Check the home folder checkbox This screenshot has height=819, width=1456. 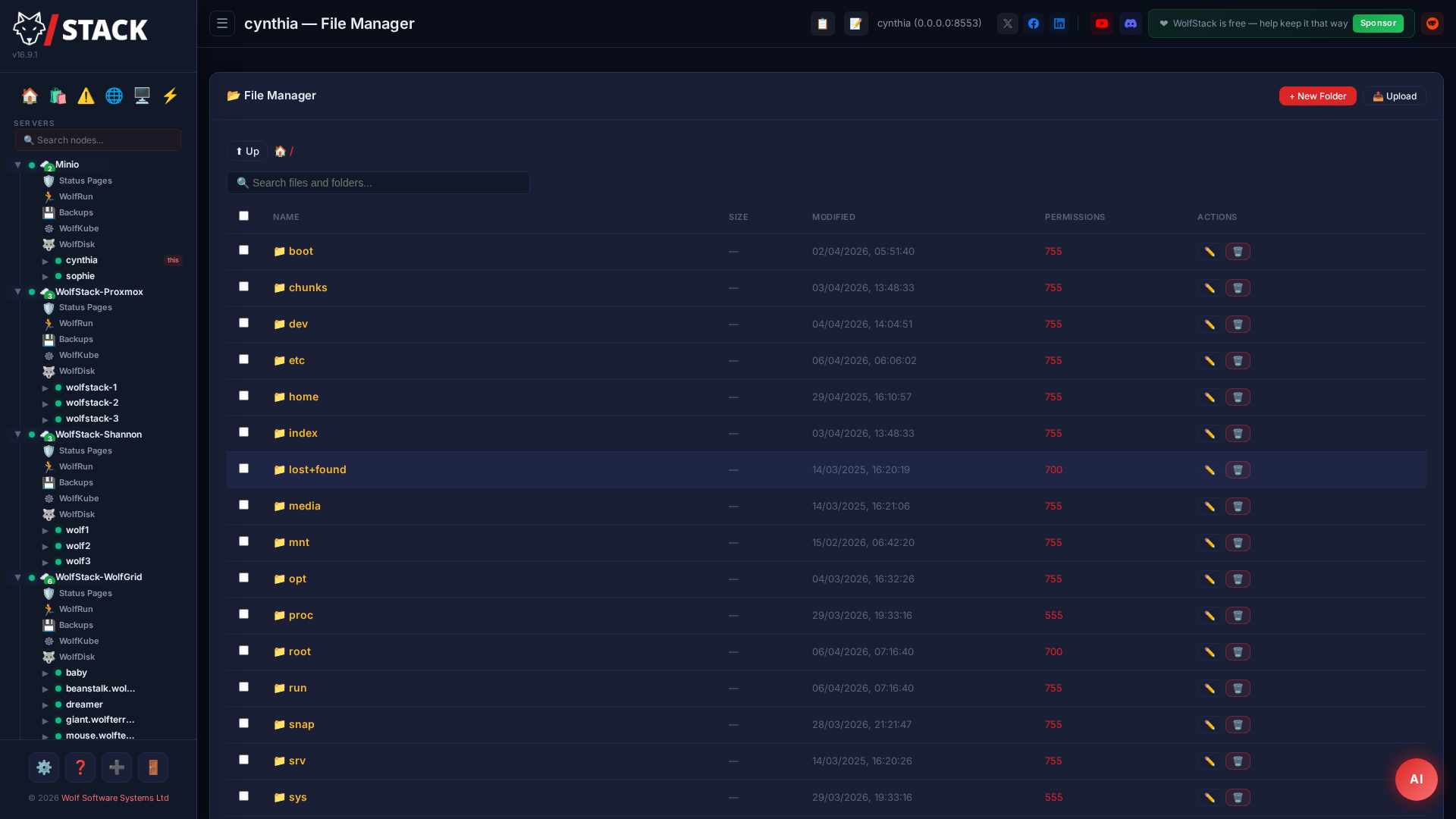[x=243, y=396]
